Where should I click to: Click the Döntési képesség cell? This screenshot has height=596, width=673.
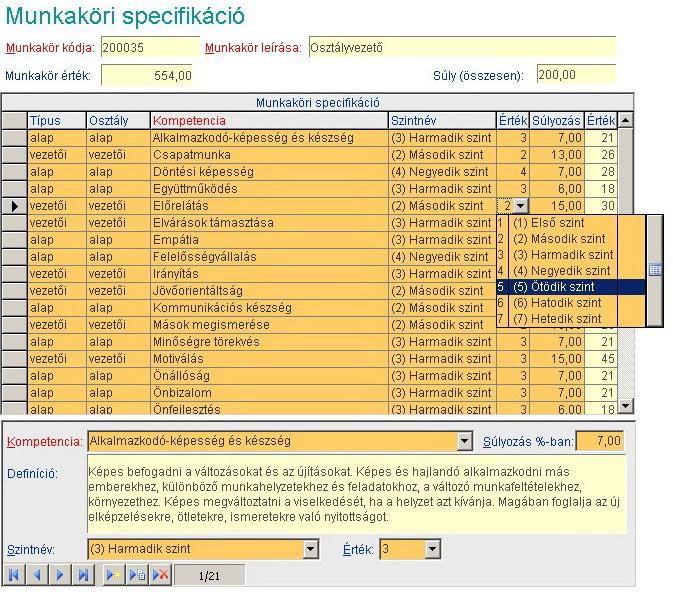(x=269, y=172)
